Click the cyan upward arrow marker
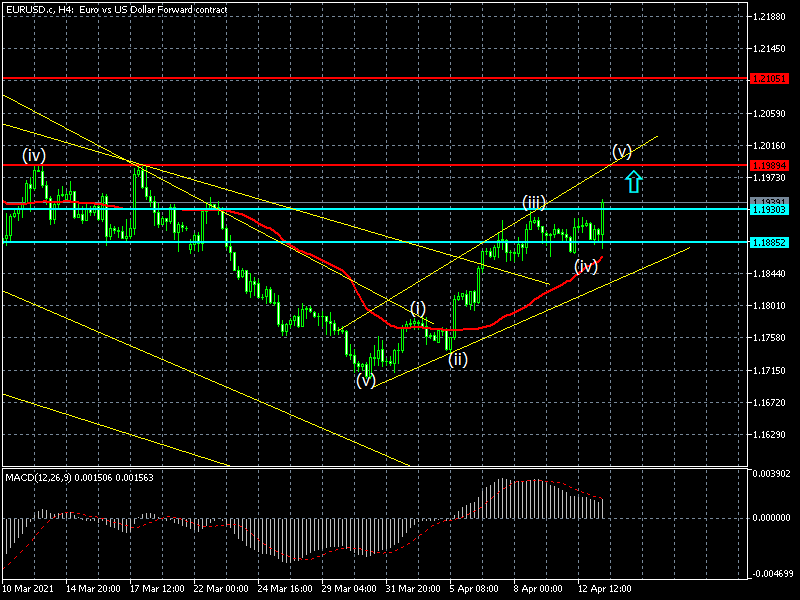This screenshot has height=600, width=800. pos(632,182)
